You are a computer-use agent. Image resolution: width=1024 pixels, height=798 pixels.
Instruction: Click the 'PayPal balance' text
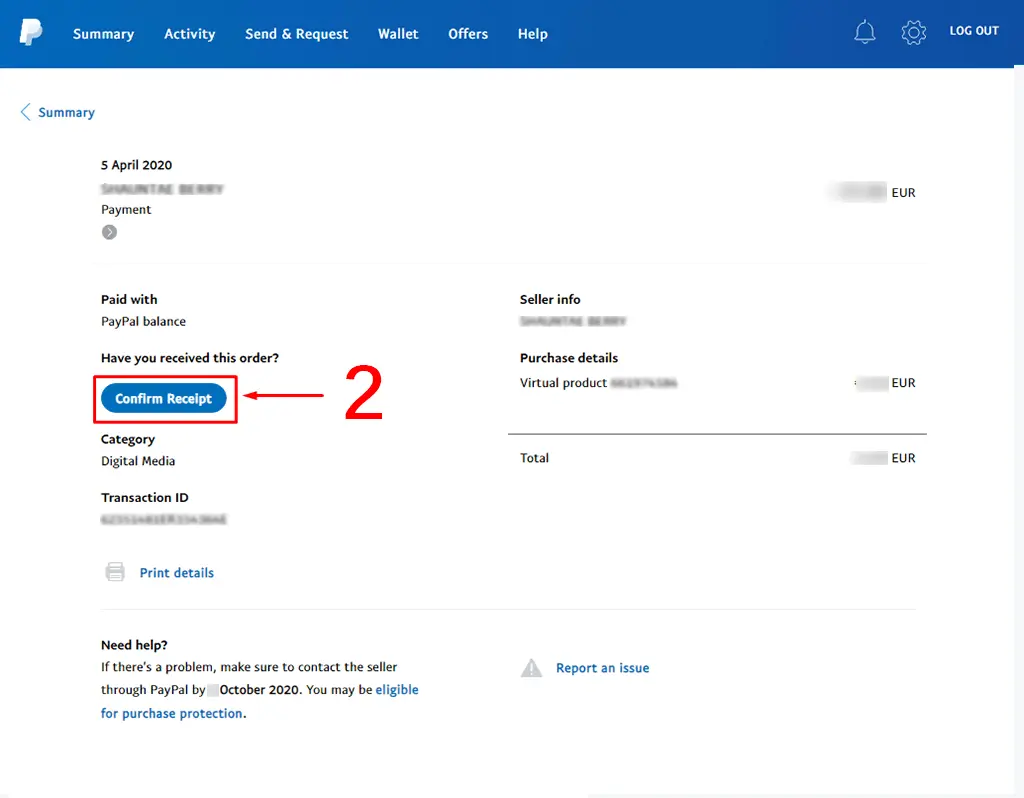click(143, 321)
